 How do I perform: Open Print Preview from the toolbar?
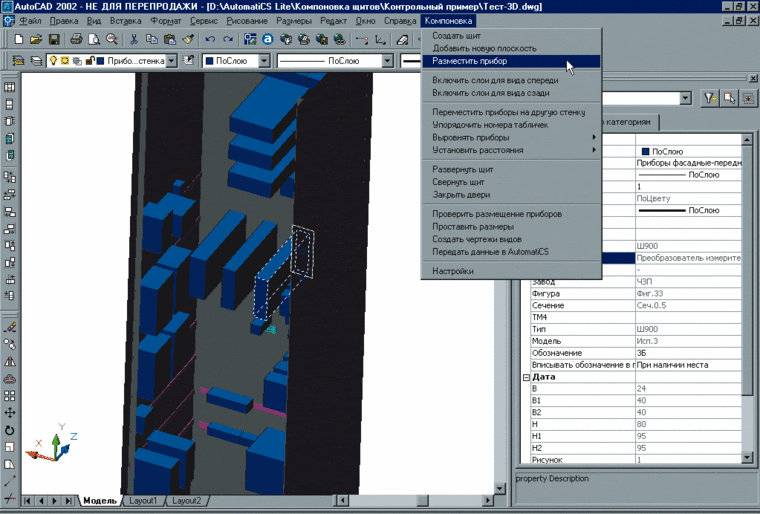94,40
